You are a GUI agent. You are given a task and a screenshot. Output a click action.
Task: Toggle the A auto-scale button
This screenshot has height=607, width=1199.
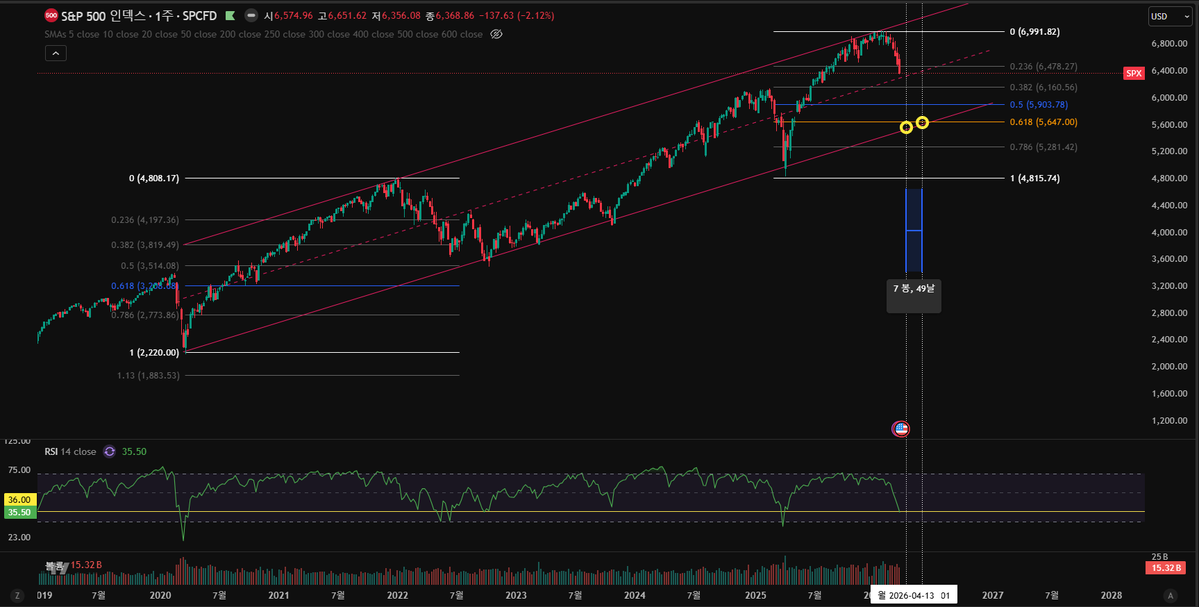point(1169,595)
